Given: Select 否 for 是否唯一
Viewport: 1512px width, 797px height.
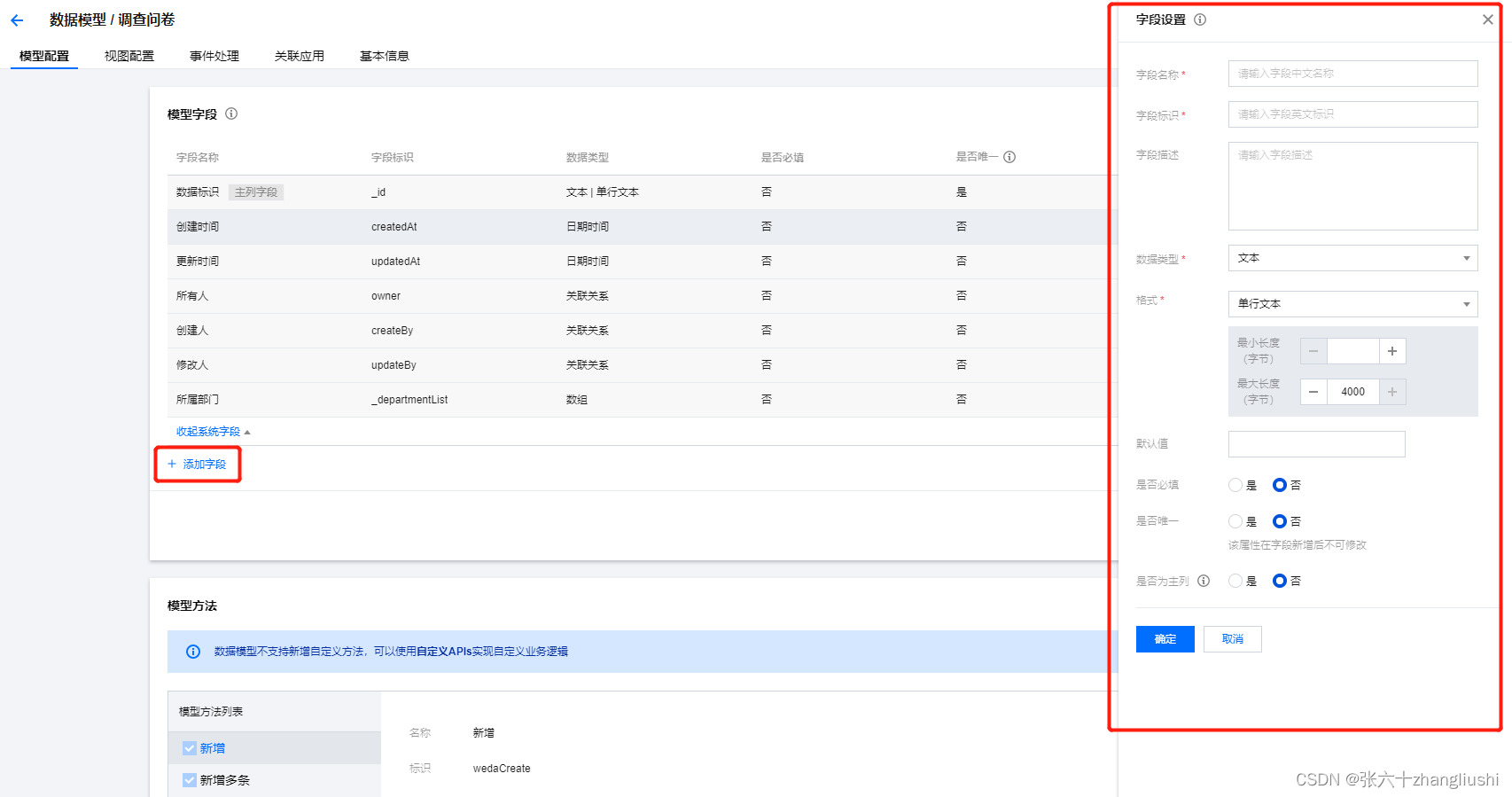Looking at the screenshot, I should [1279, 521].
